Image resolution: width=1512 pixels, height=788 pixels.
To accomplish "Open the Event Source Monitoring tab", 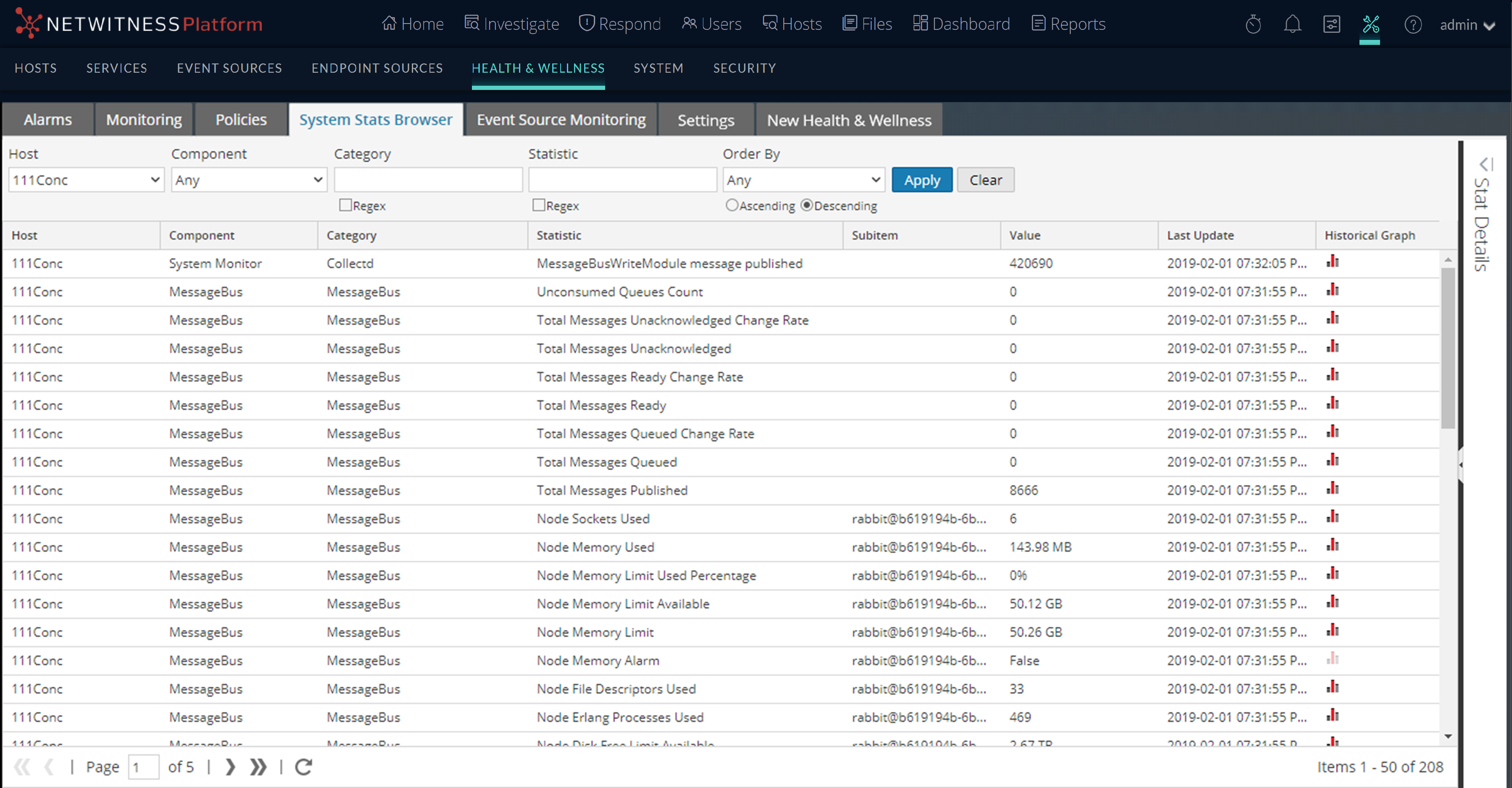I will pos(561,120).
